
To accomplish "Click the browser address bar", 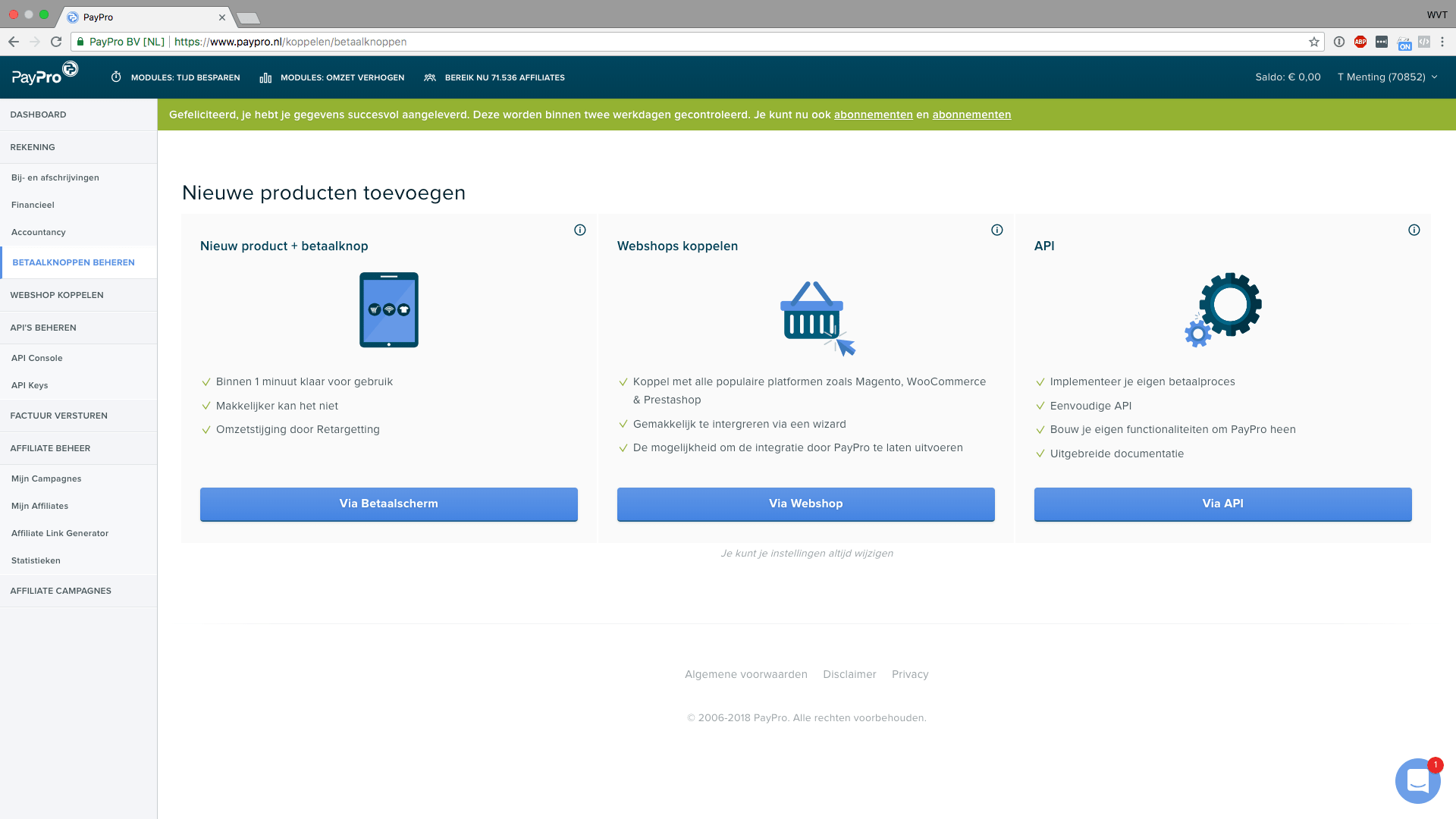I will pyautogui.click(x=698, y=42).
